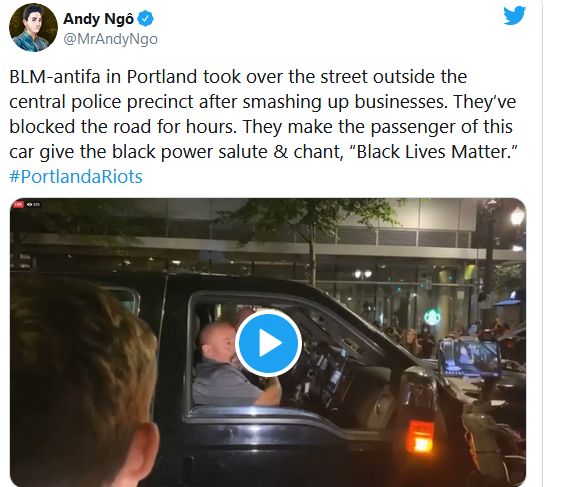Open the Twitter bird logo link

(x=515, y=15)
